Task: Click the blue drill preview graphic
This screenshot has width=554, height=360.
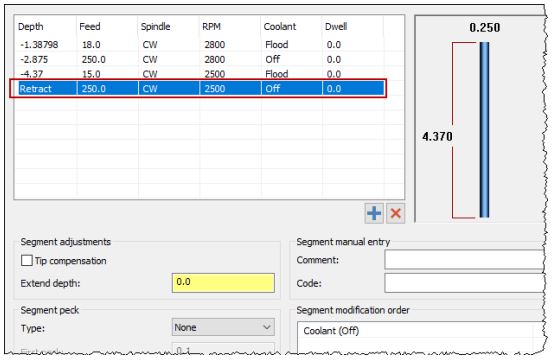Action: click(x=484, y=130)
